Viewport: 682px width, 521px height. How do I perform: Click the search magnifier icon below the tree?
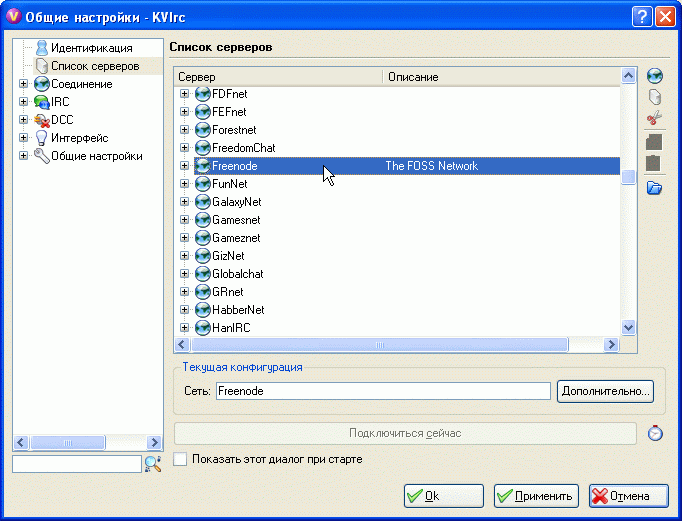(x=153, y=464)
